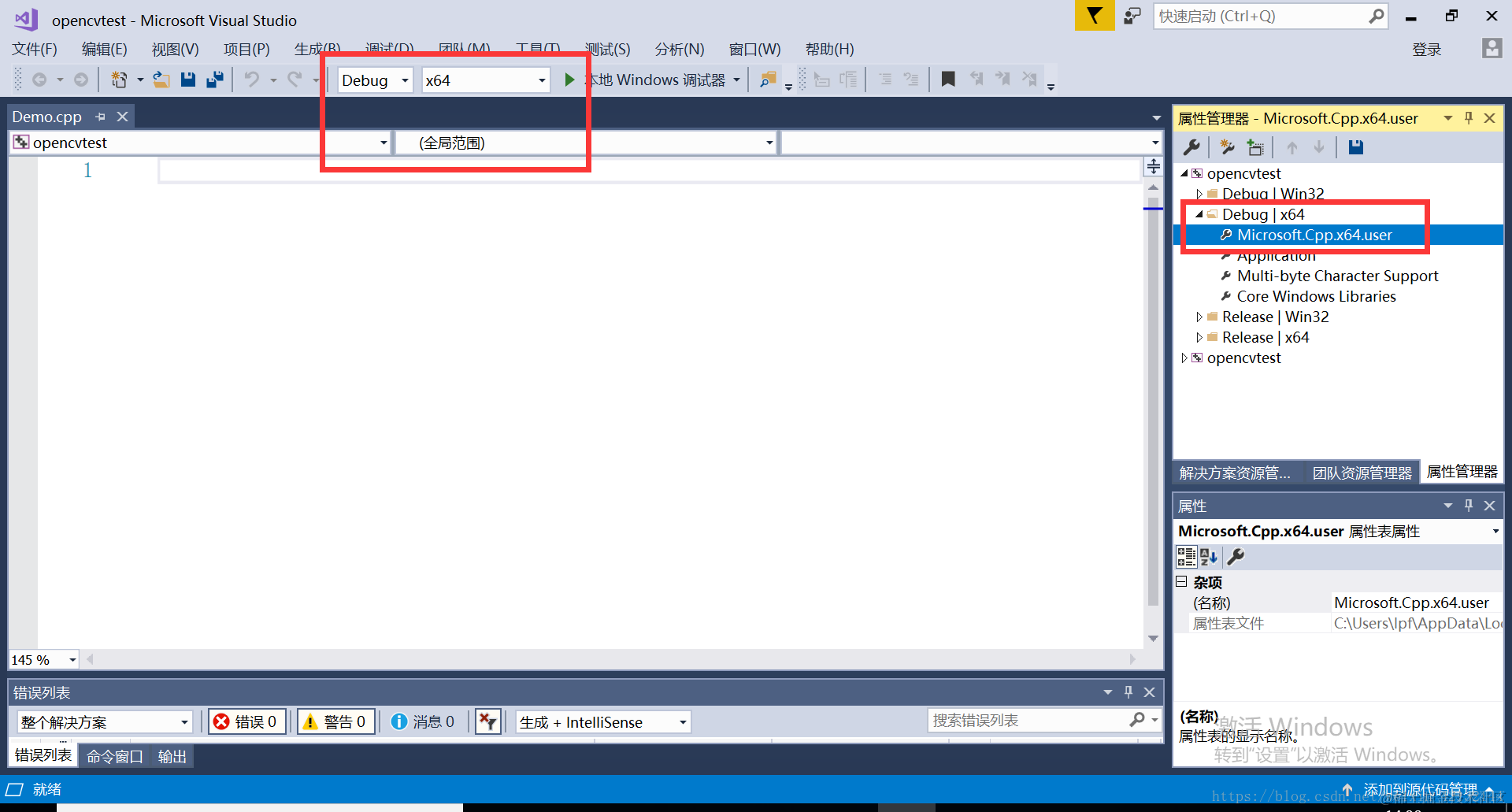The image size is (1512, 812).
Task: Select Multi-byte Character Support property sheet
Action: 1337,276
